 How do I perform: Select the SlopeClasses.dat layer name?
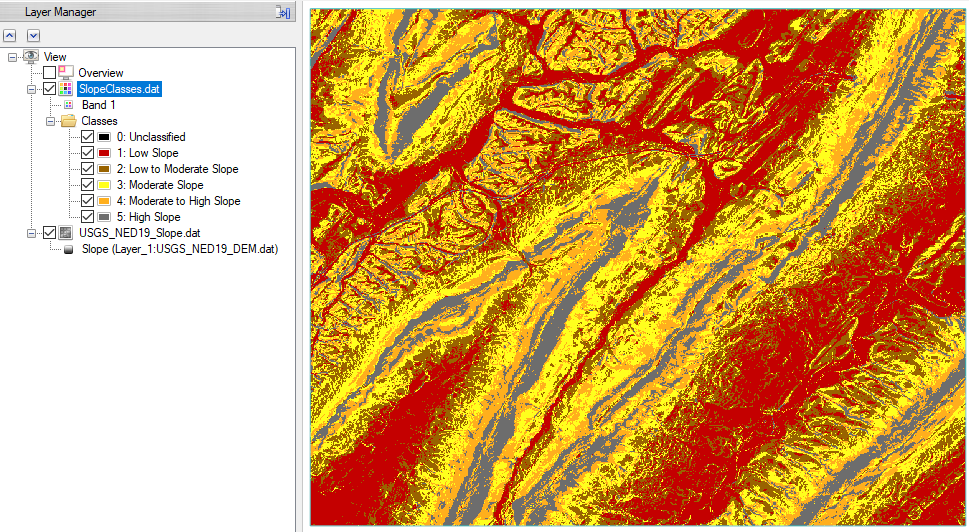pos(119,89)
